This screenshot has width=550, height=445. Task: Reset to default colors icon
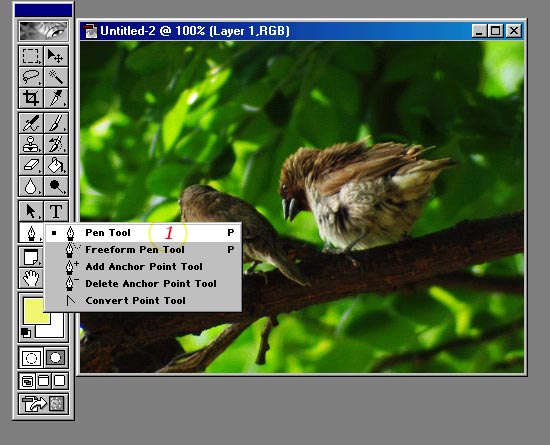[26, 332]
